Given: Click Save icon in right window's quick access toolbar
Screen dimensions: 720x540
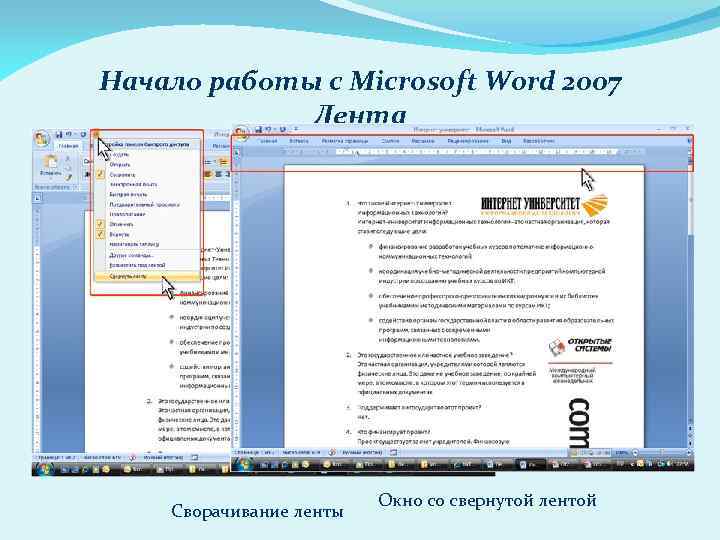Looking at the screenshot, I should (259, 129).
